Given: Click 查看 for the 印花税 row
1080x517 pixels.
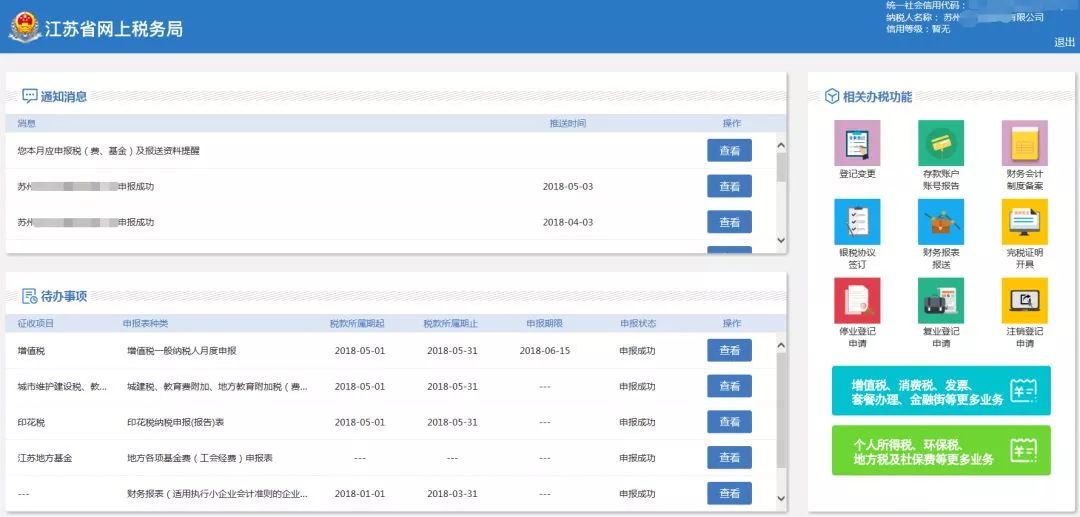Looking at the screenshot, I should pyautogui.click(x=729, y=422).
